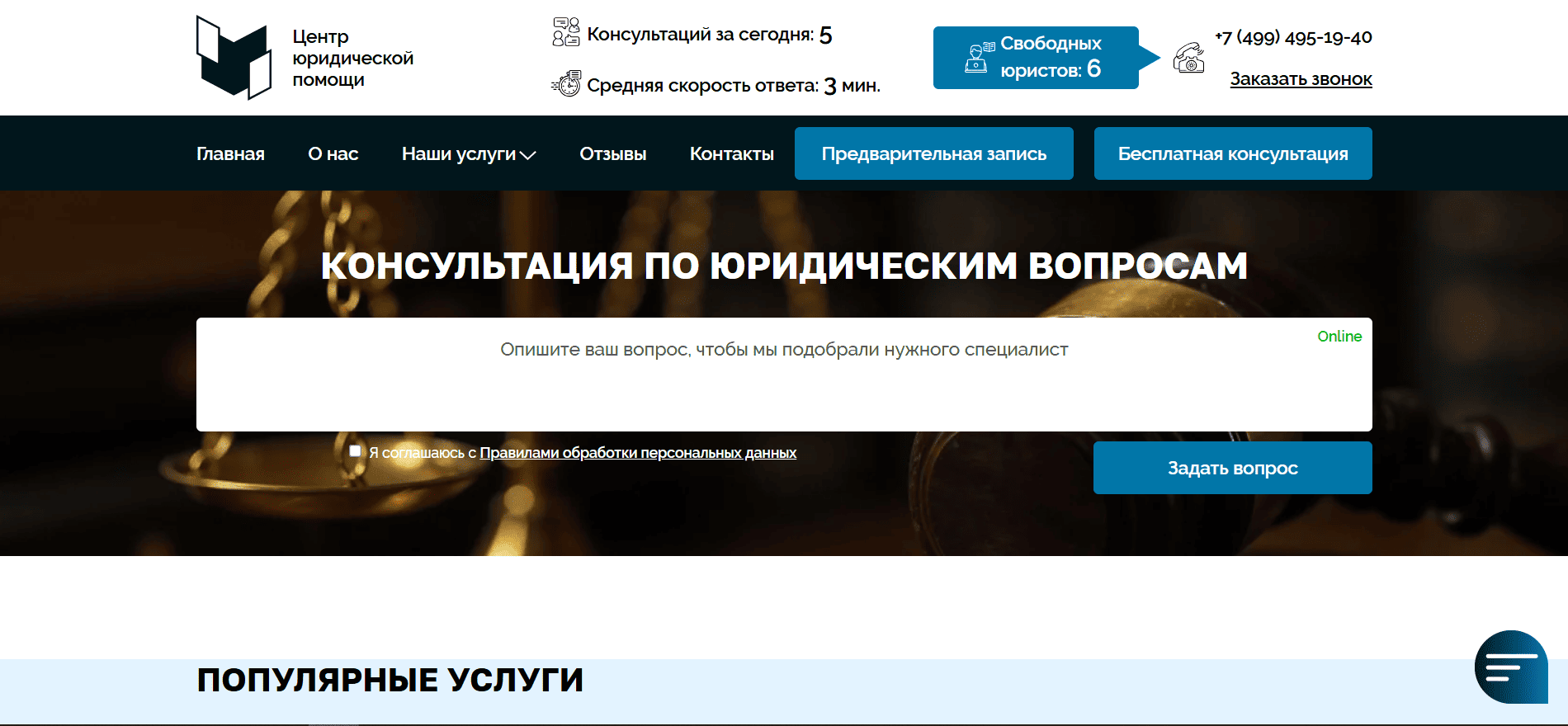Click the stopwatch average response speed icon
Image resolution: width=1568 pixels, height=726 pixels.
567,84
